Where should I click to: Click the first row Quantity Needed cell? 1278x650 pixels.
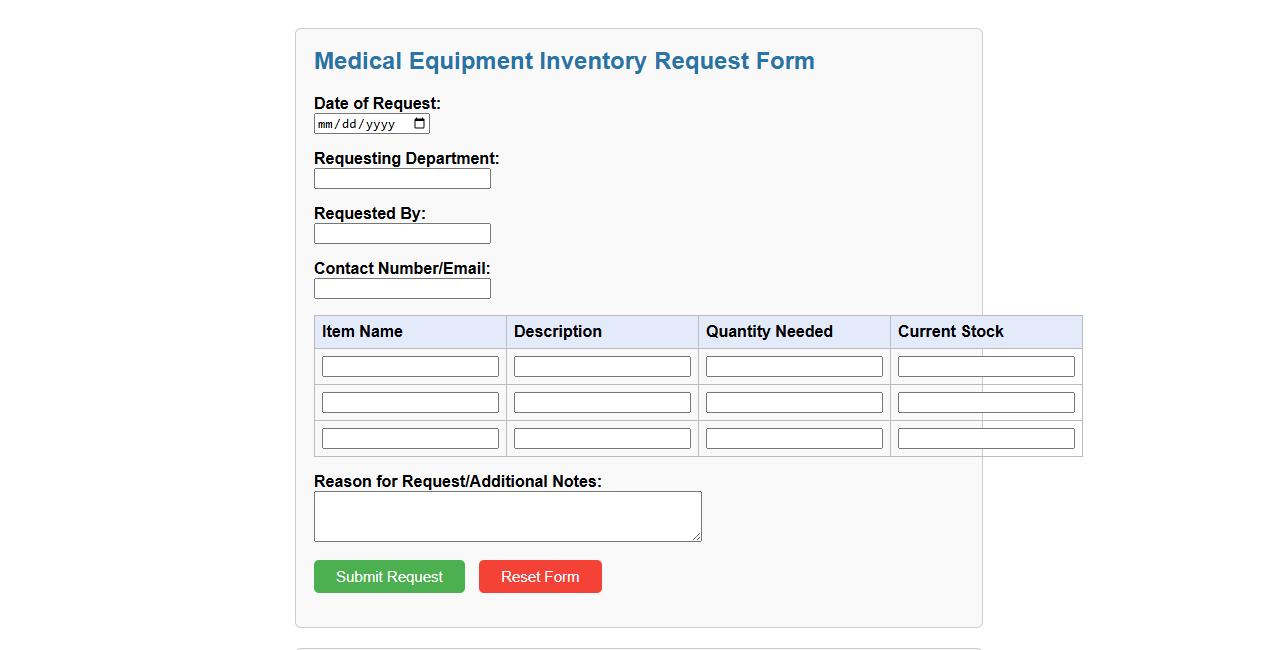(793, 365)
